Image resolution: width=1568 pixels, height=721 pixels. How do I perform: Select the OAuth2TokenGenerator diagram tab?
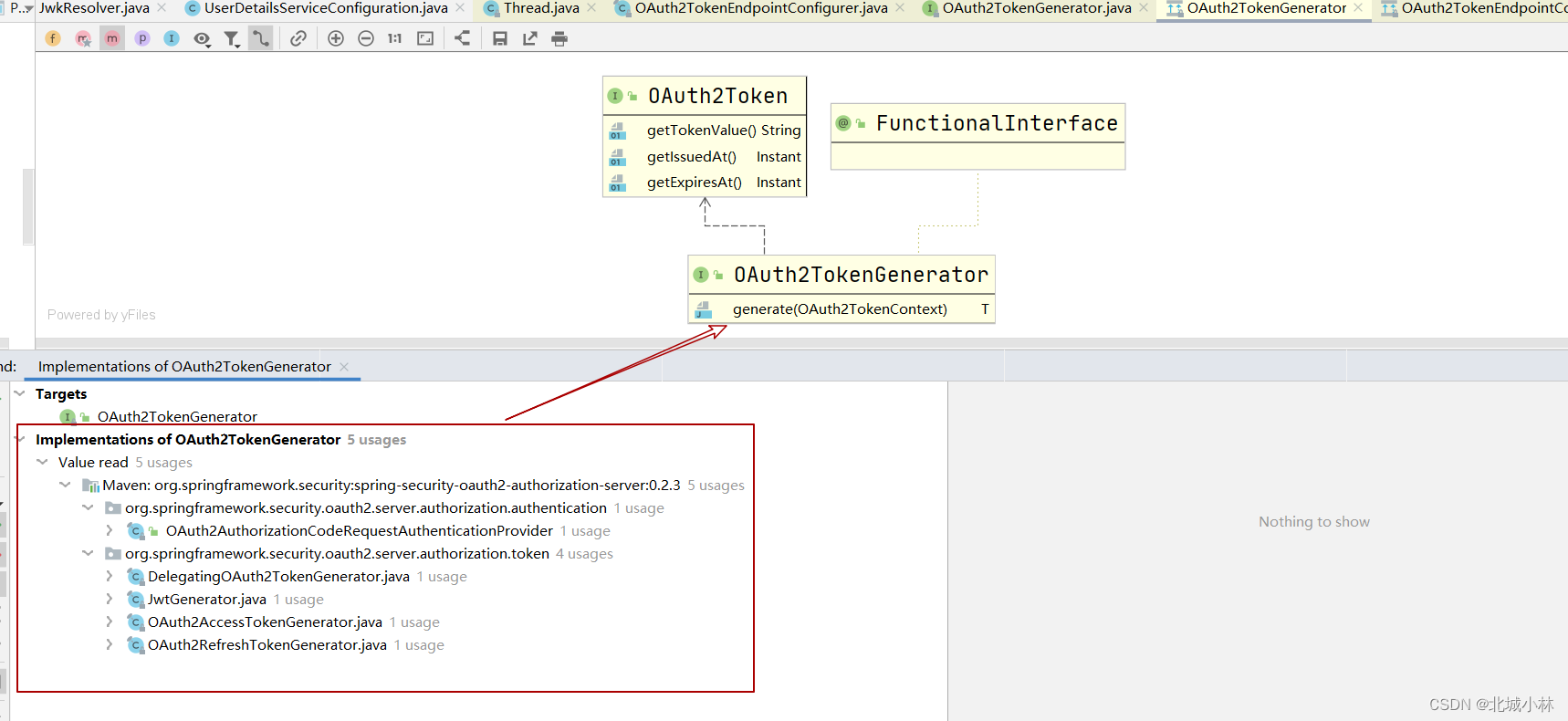click(1266, 8)
